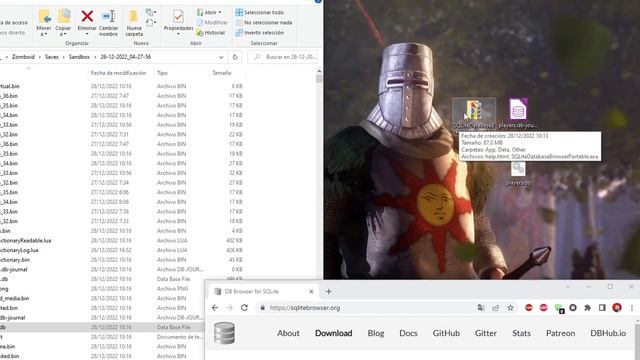Image resolution: width=640 pixels, height=360 pixels.
Task: Click the Sandbox breadcrumb
Action: 79,57
